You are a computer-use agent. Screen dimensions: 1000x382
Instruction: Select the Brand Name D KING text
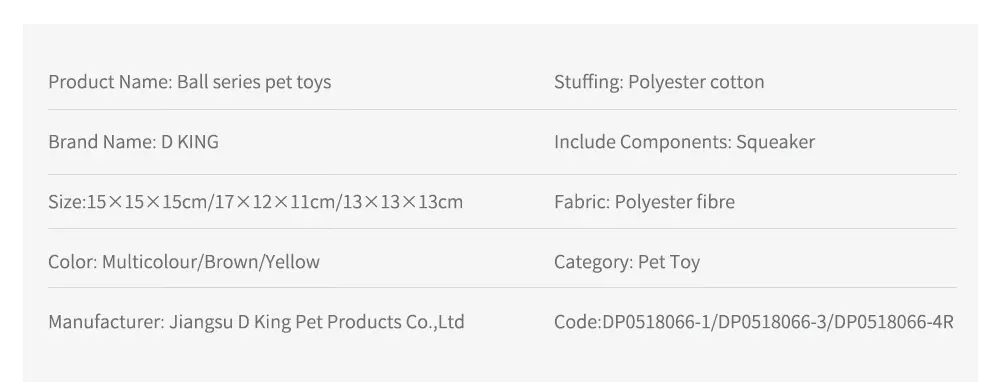133,142
